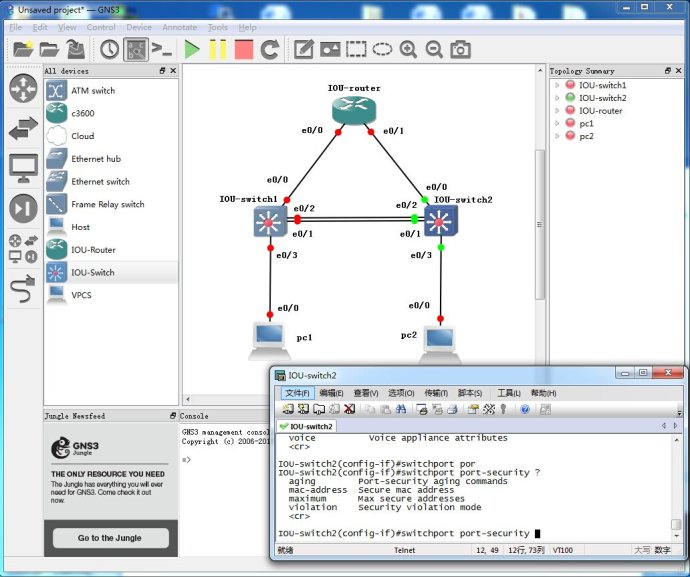The width and height of the screenshot is (690, 577).
Task: Open the File menu in GNS3
Action: click(x=15, y=27)
